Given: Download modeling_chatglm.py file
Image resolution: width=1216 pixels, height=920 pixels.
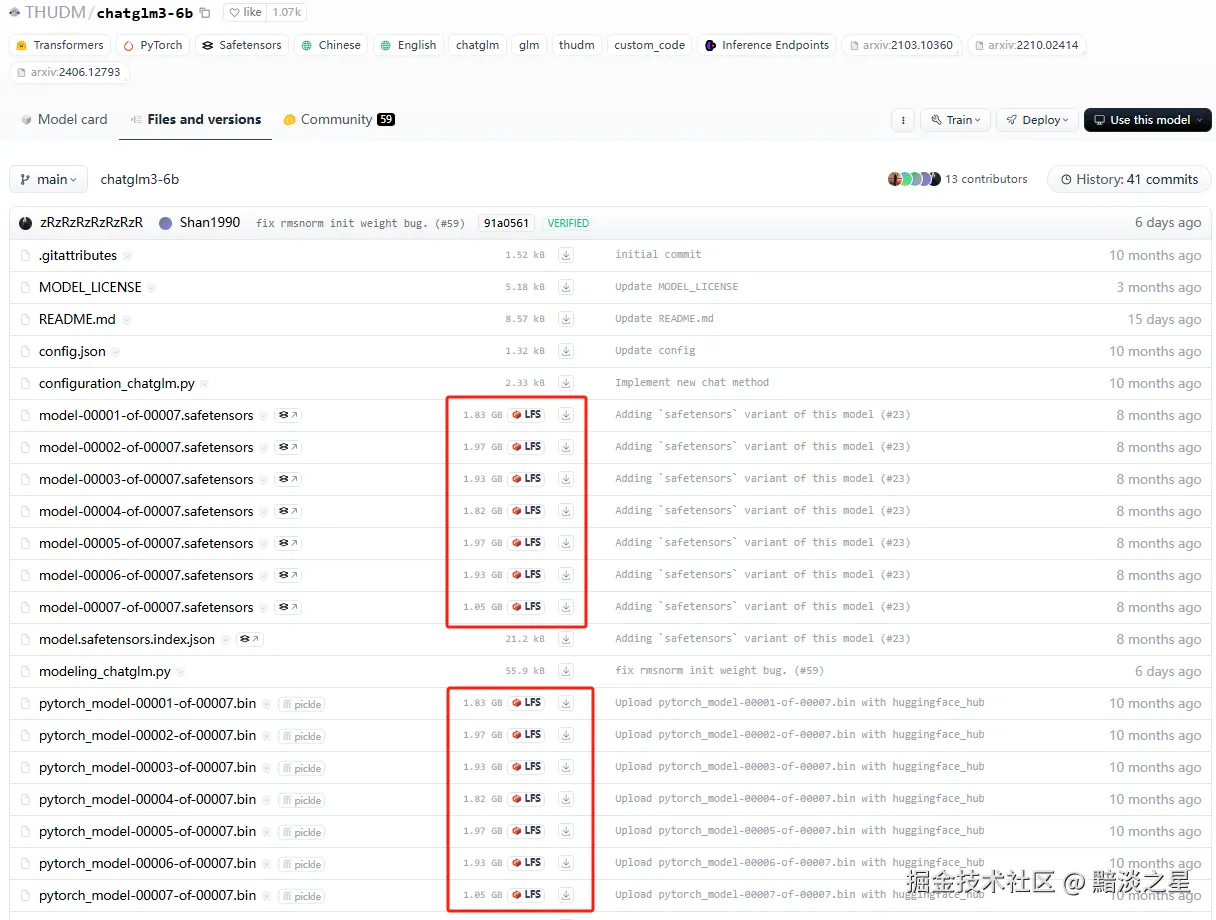Looking at the screenshot, I should tap(566, 671).
